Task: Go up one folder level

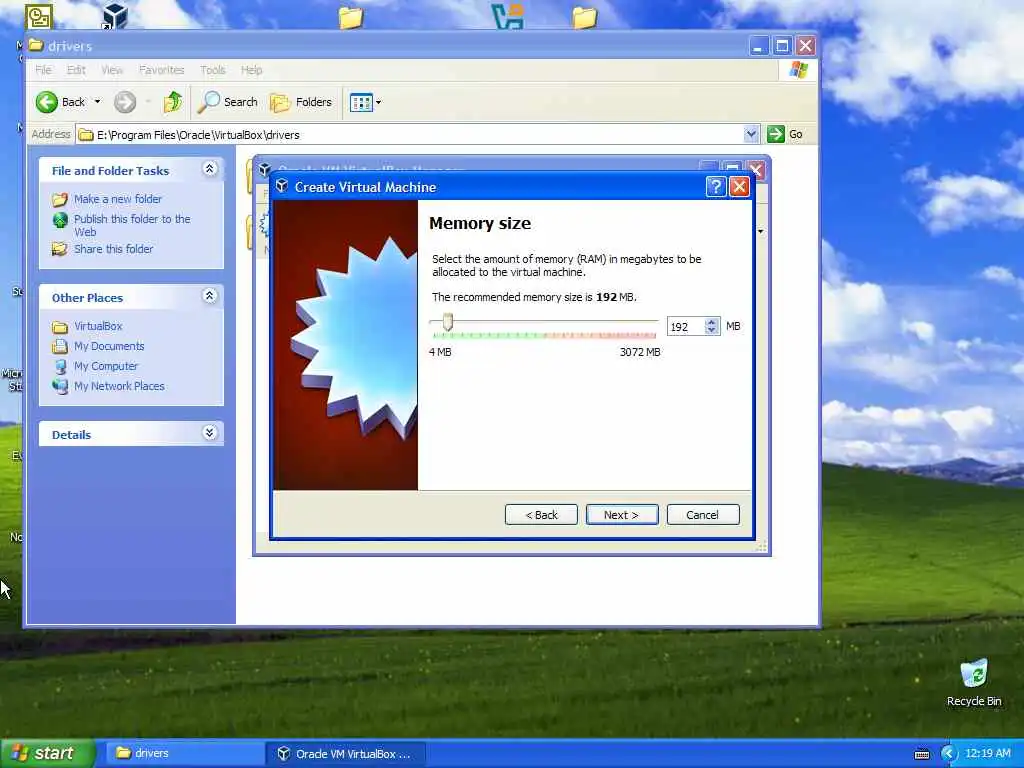Action: click(x=172, y=102)
